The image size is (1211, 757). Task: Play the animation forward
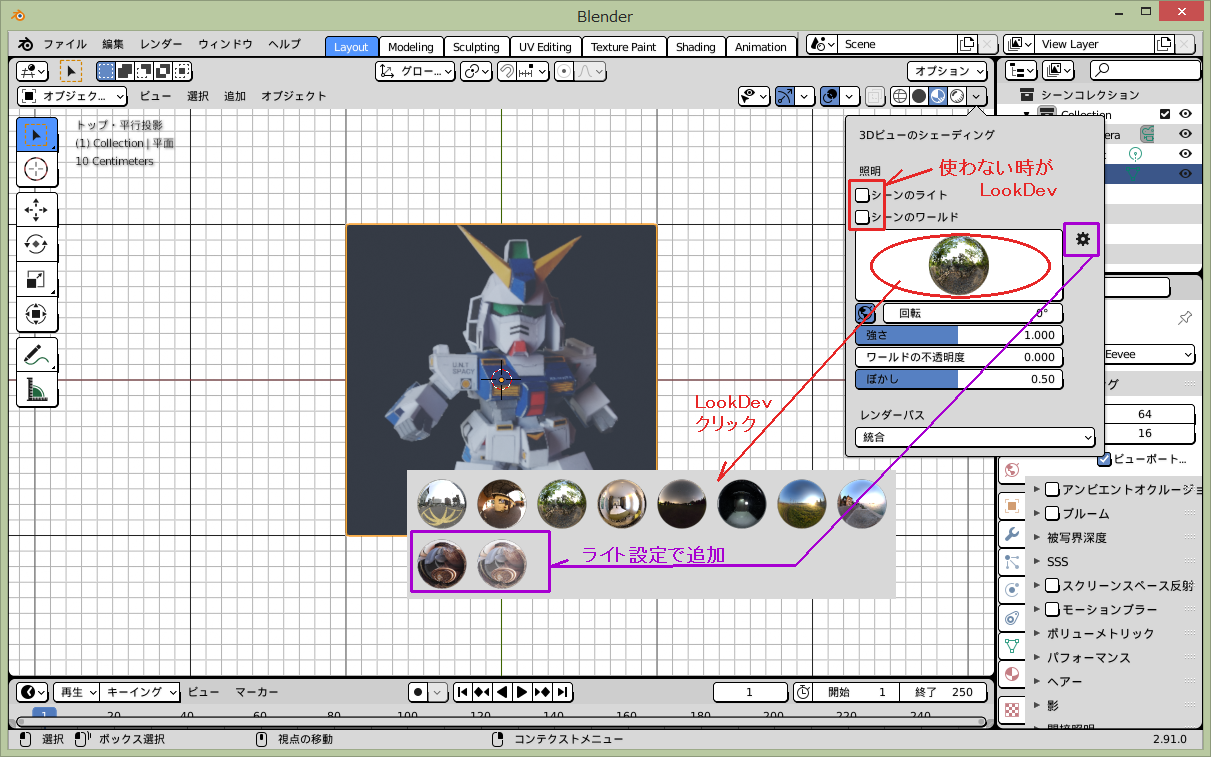click(x=522, y=692)
